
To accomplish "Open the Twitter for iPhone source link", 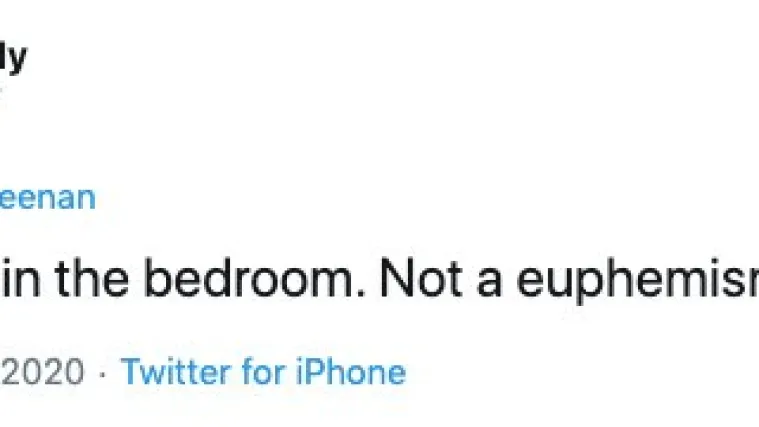I will (263, 372).
